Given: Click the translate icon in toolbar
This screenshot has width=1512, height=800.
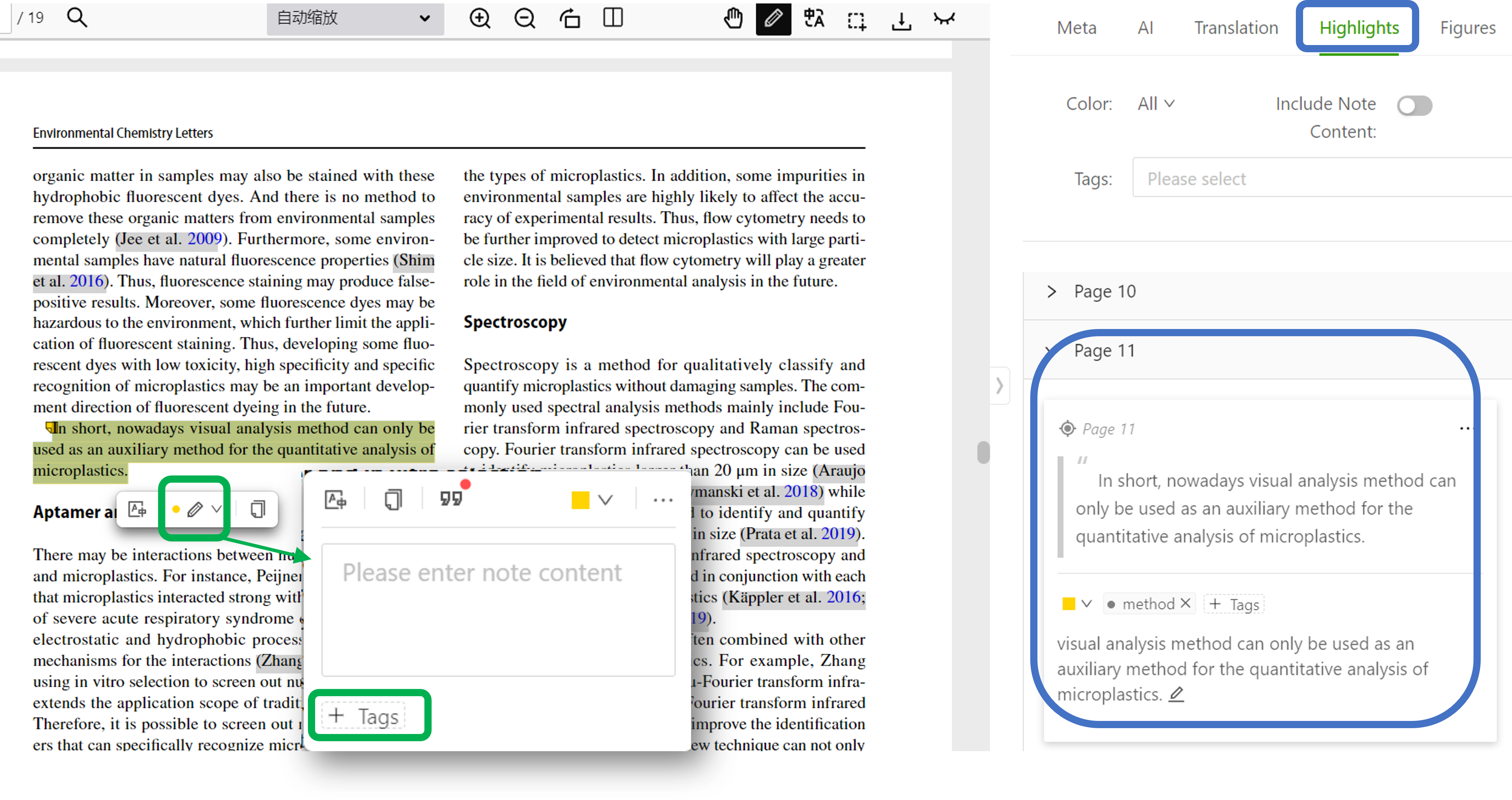Looking at the screenshot, I should click(814, 19).
